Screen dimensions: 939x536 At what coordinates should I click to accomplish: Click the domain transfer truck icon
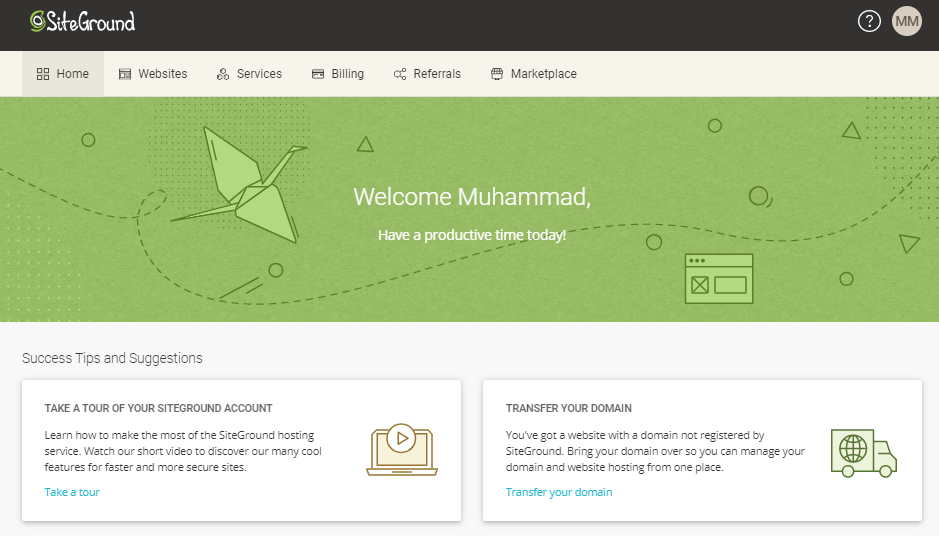pos(864,453)
